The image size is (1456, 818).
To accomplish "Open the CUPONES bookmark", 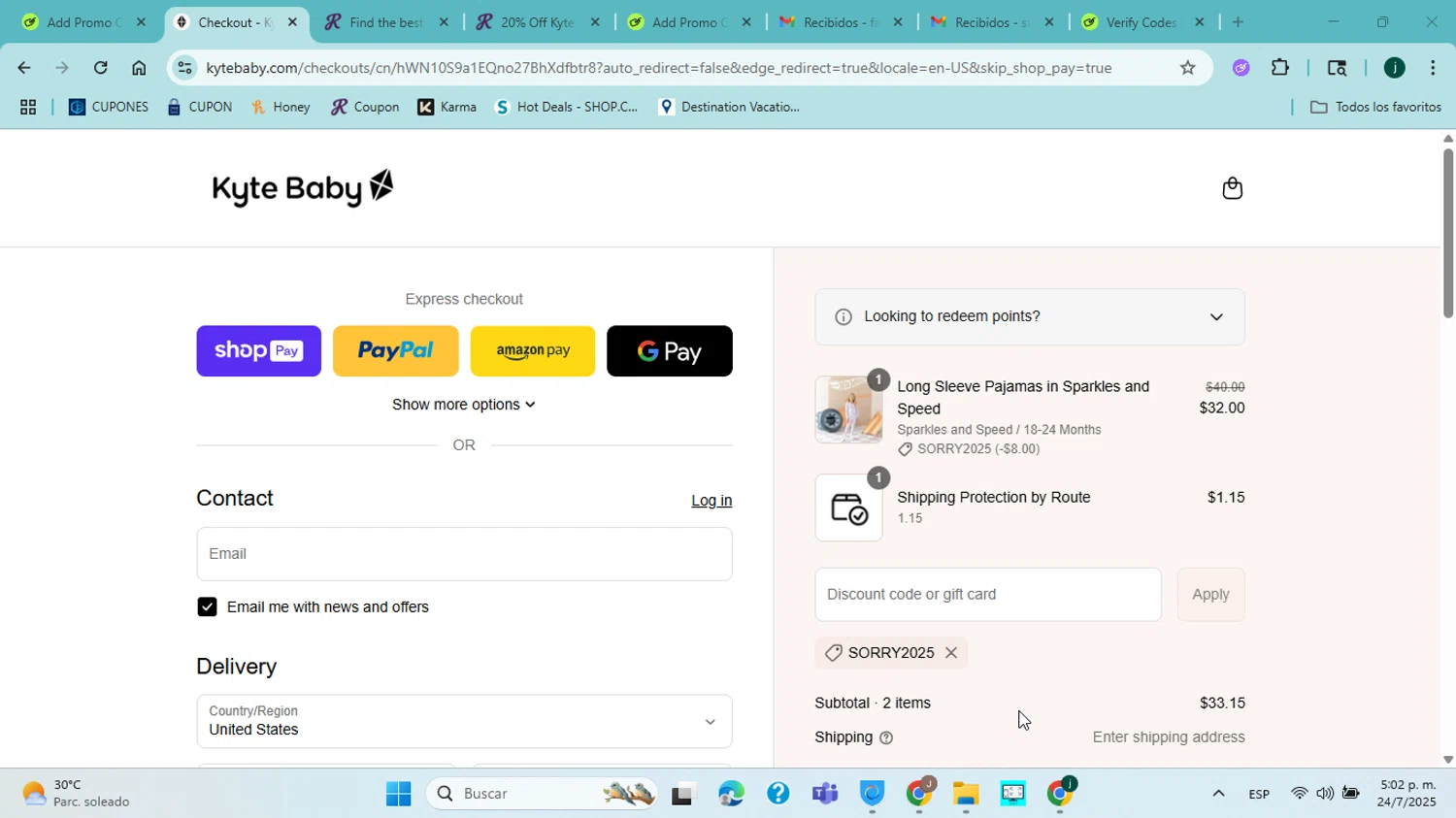I will coord(108,108).
